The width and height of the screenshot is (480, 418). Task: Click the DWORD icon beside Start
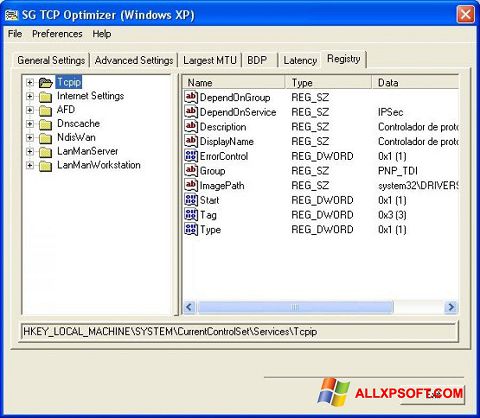click(191, 200)
